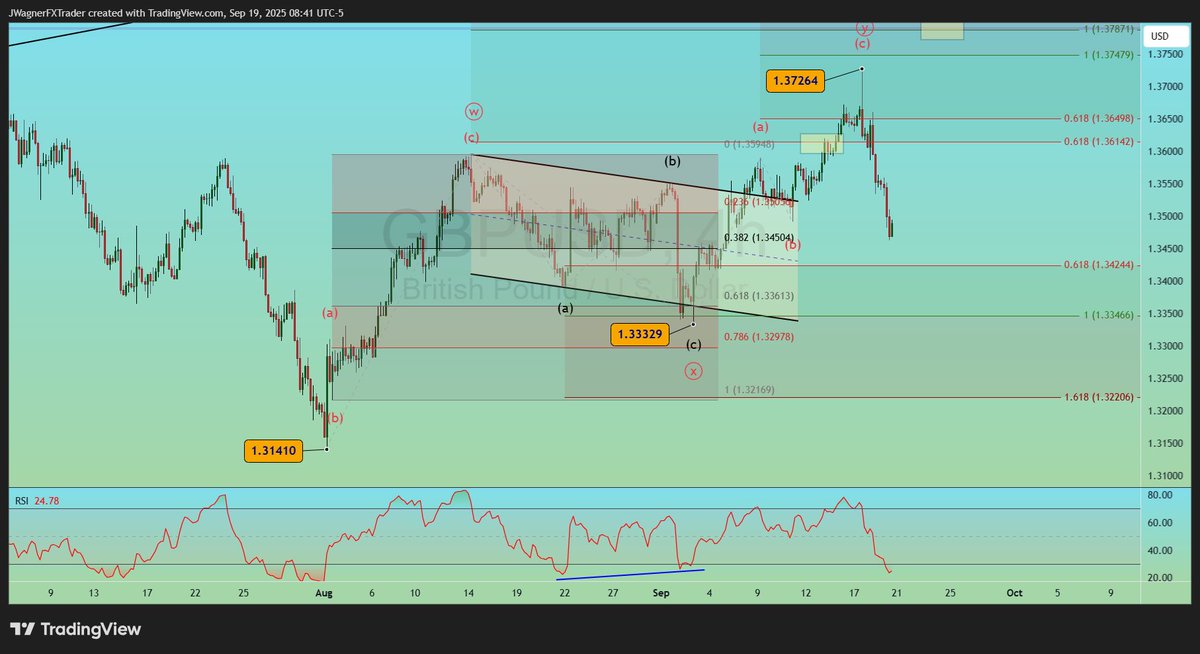
Task: Select red (b) label beside 0.382 level
Action: tap(792, 245)
